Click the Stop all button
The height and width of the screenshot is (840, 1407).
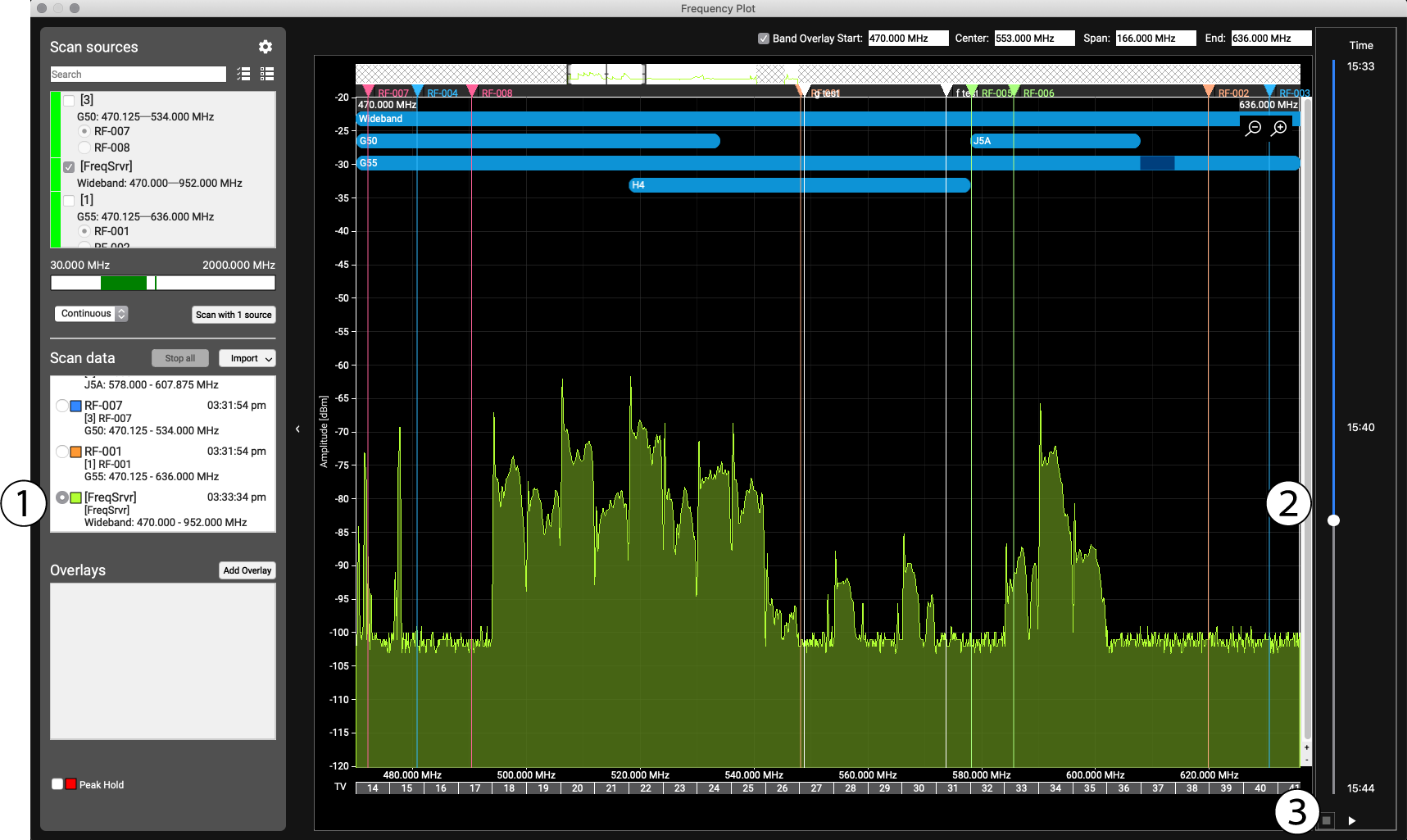coord(180,358)
